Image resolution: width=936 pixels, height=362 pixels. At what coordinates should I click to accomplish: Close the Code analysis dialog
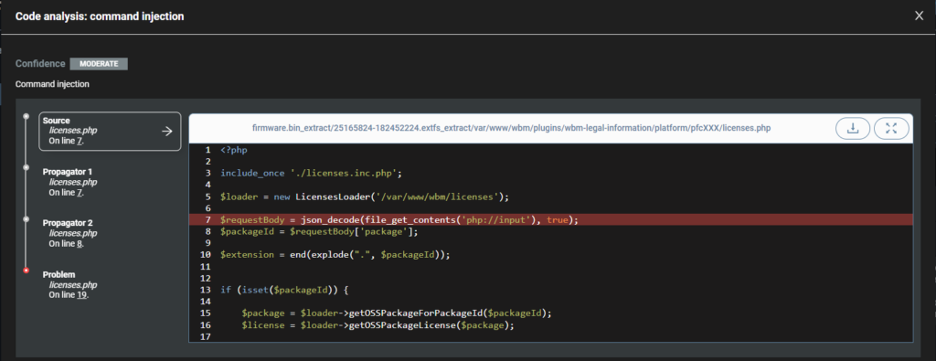pos(919,16)
